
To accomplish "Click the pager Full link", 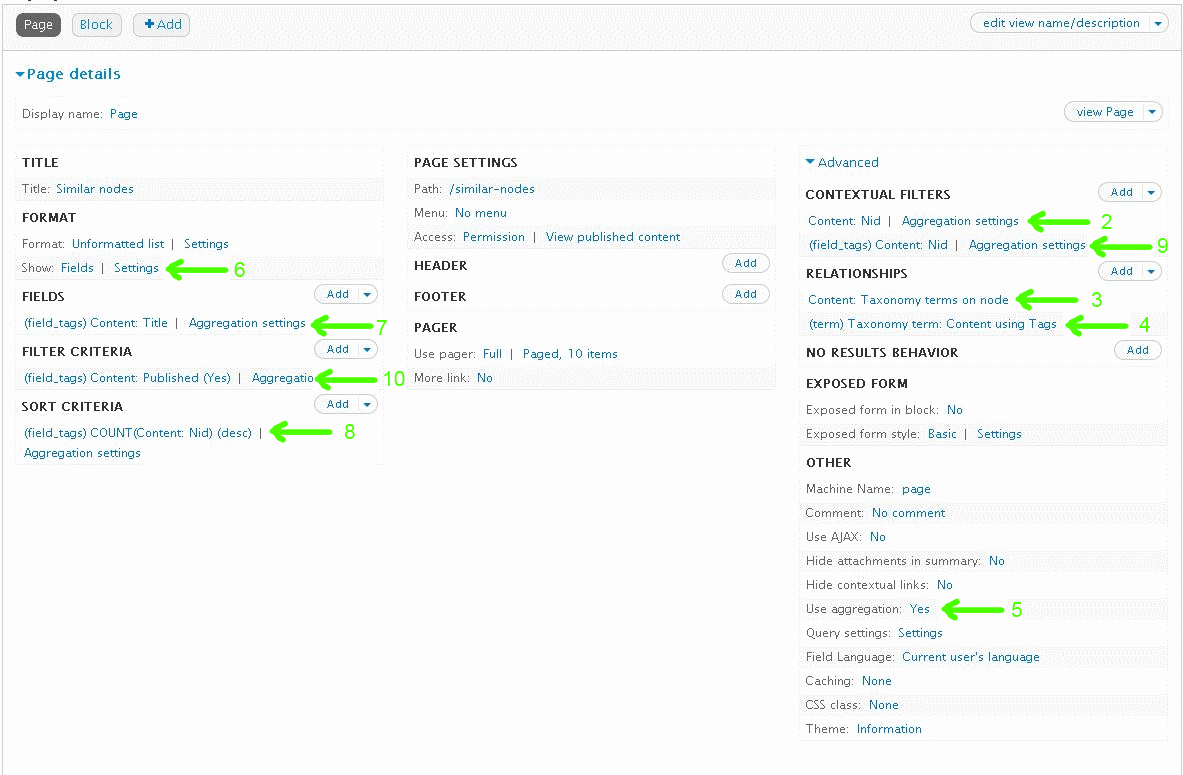I will tap(492, 354).
